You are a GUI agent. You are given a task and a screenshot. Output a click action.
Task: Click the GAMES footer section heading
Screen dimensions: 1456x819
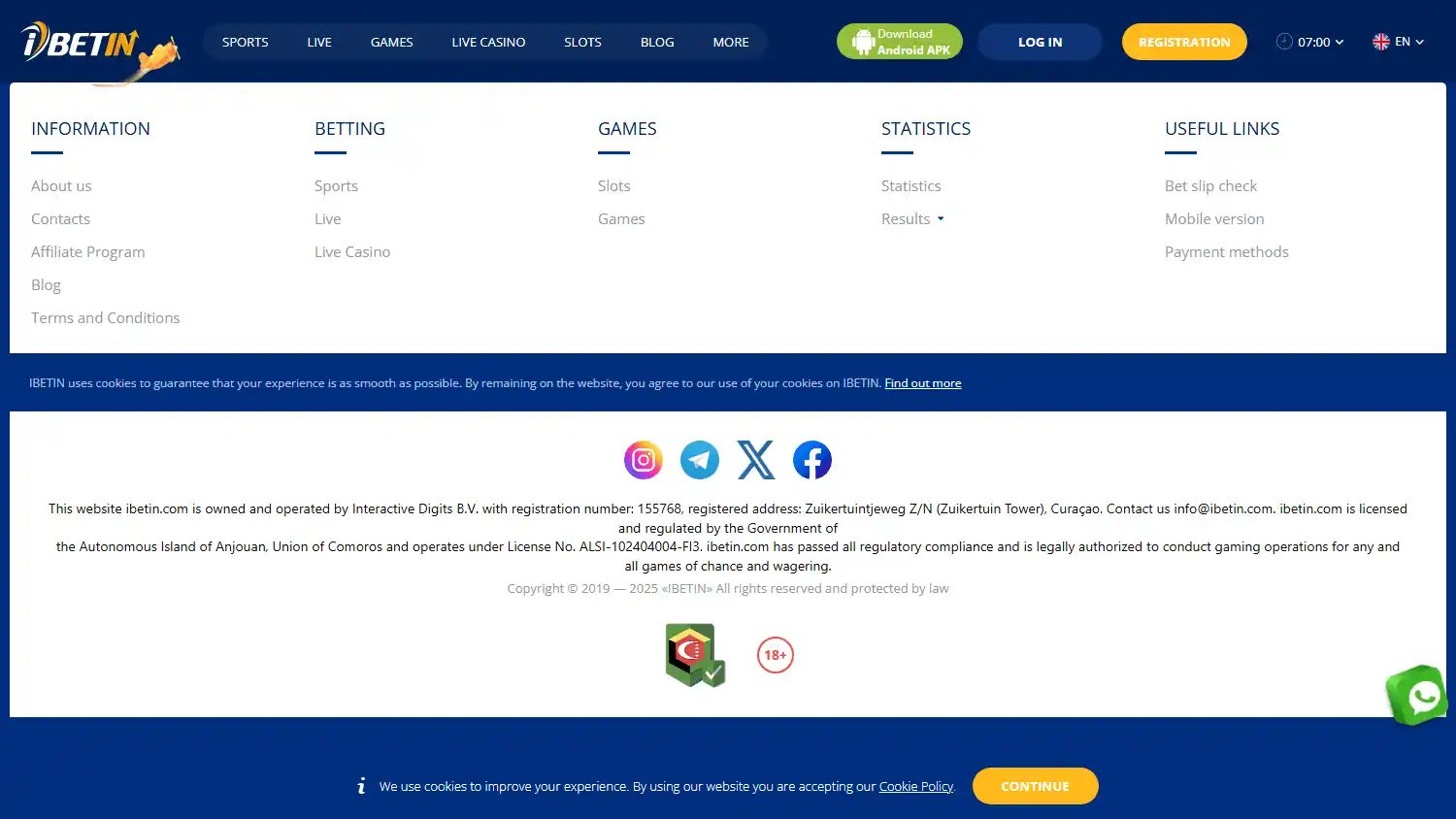tap(627, 129)
